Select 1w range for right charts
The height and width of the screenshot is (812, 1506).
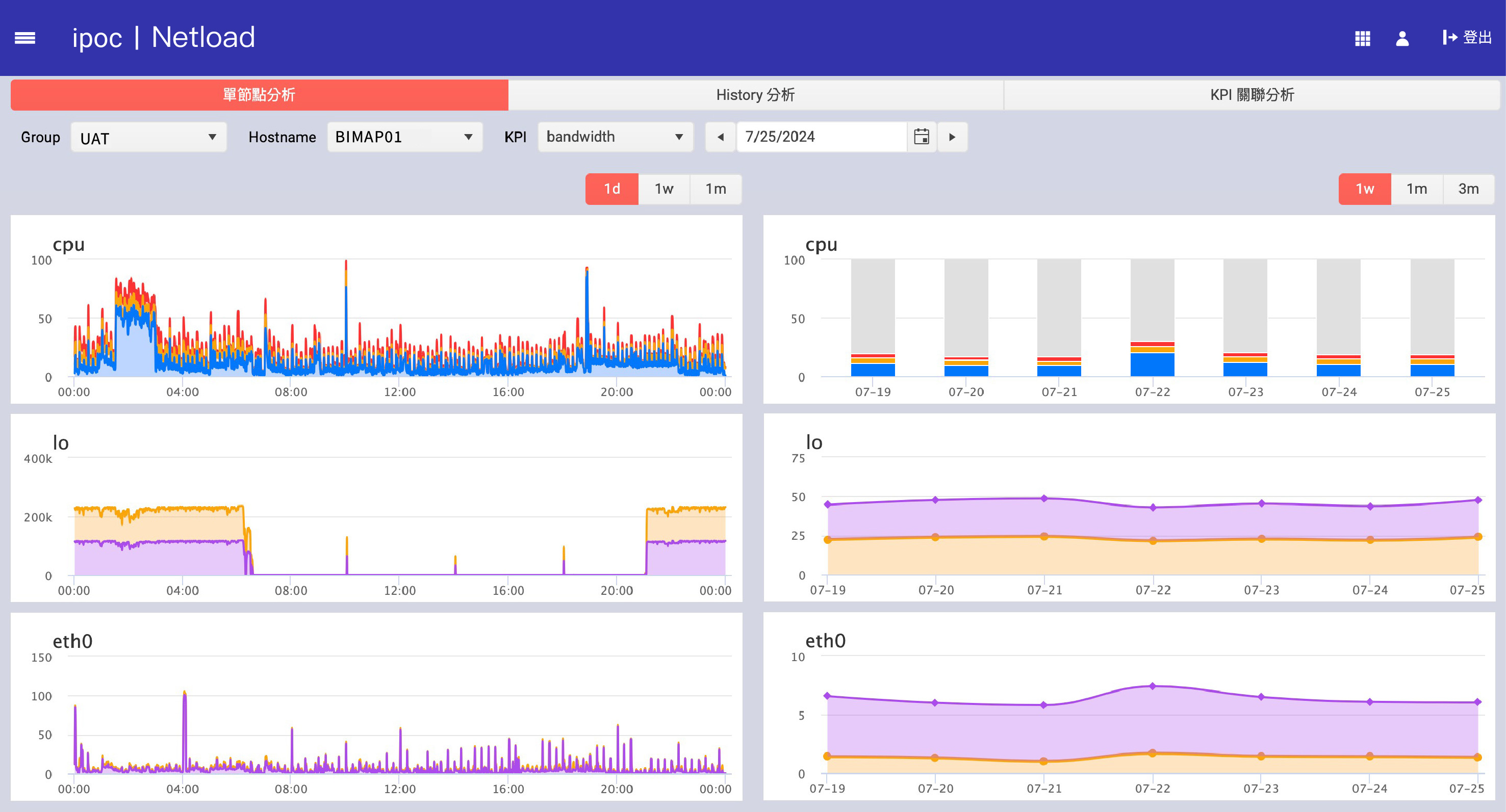coord(1365,189)
